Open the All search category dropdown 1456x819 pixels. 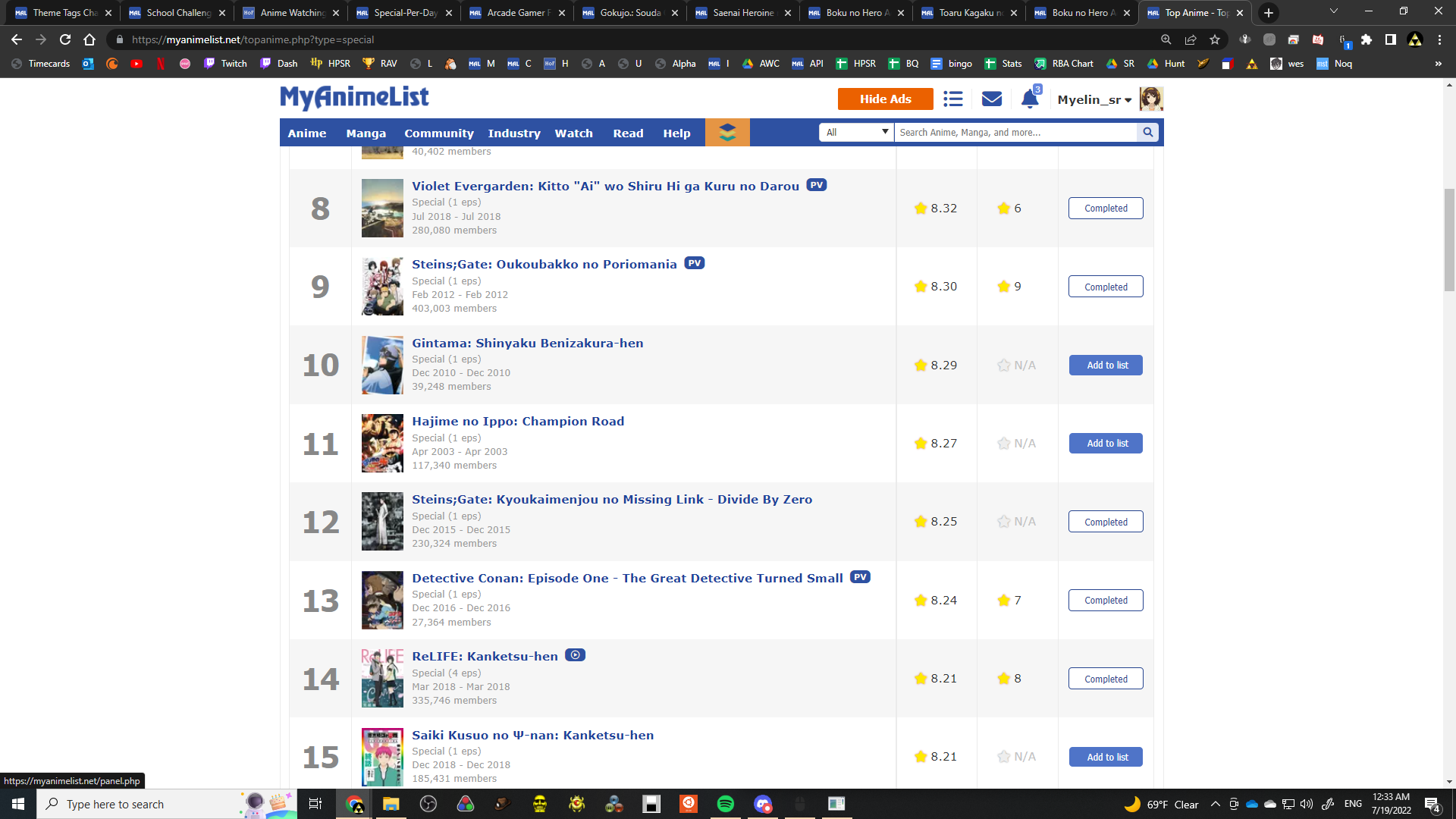pyautogui.click(x=856, y=133)
